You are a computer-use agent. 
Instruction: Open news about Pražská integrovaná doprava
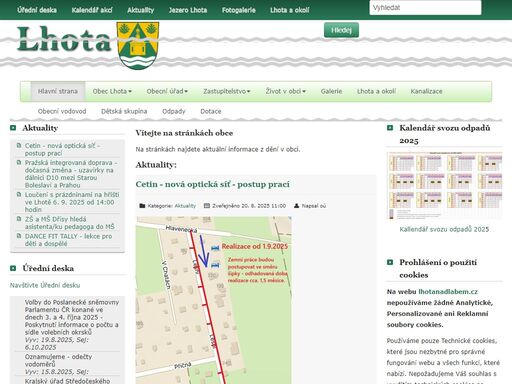click(x=71, y=174)
